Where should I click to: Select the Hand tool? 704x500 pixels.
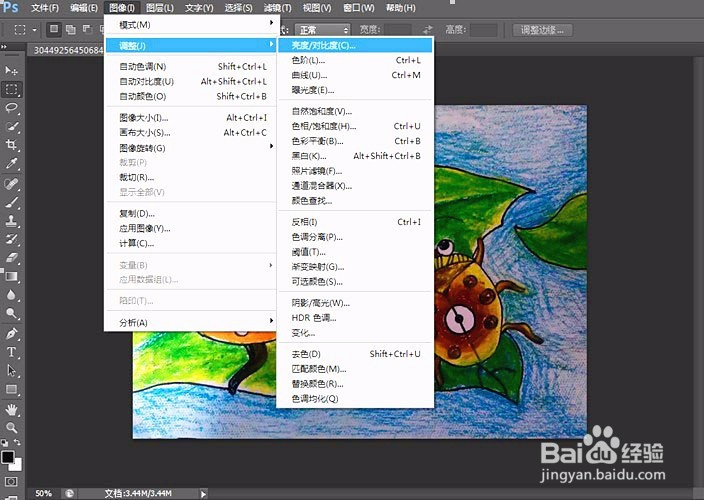tap(11, 409)
